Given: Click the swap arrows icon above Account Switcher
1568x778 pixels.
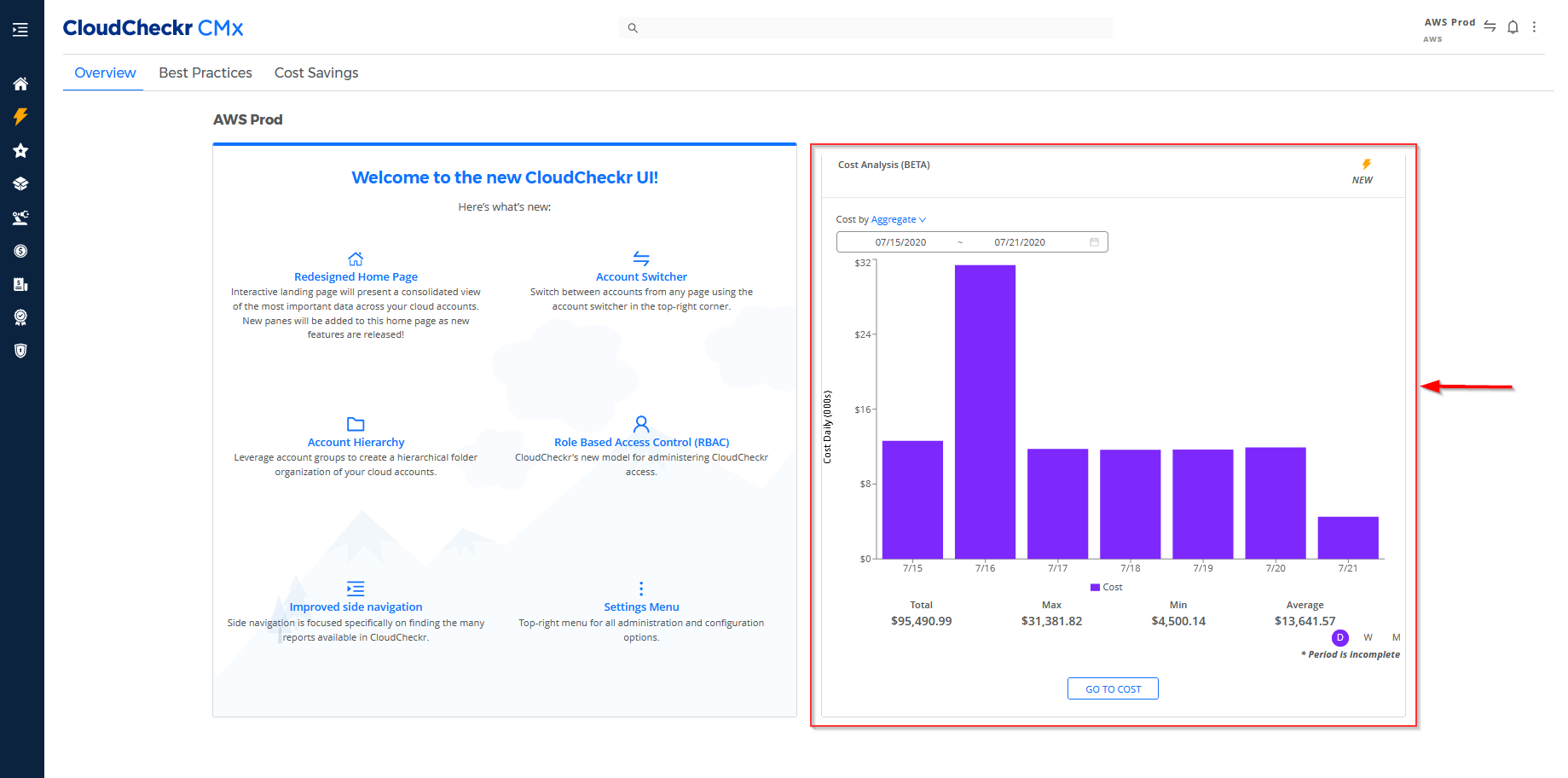Looking at the screenshot, I should [641, 258].
